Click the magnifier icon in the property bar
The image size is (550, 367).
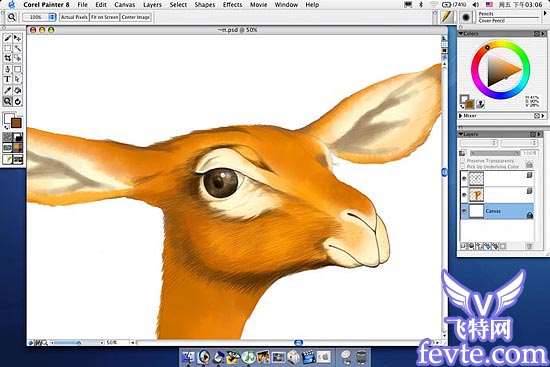(x=12, y=17)
